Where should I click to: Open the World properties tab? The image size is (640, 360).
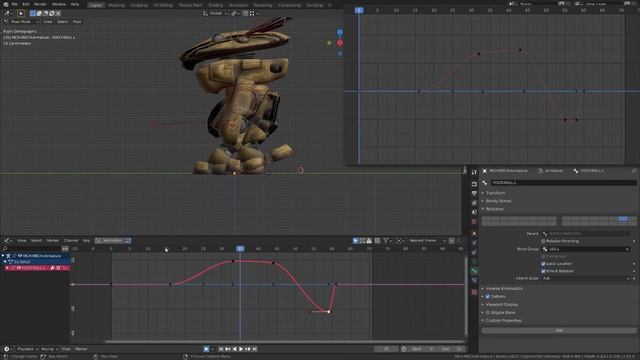[x=474, y=222]
